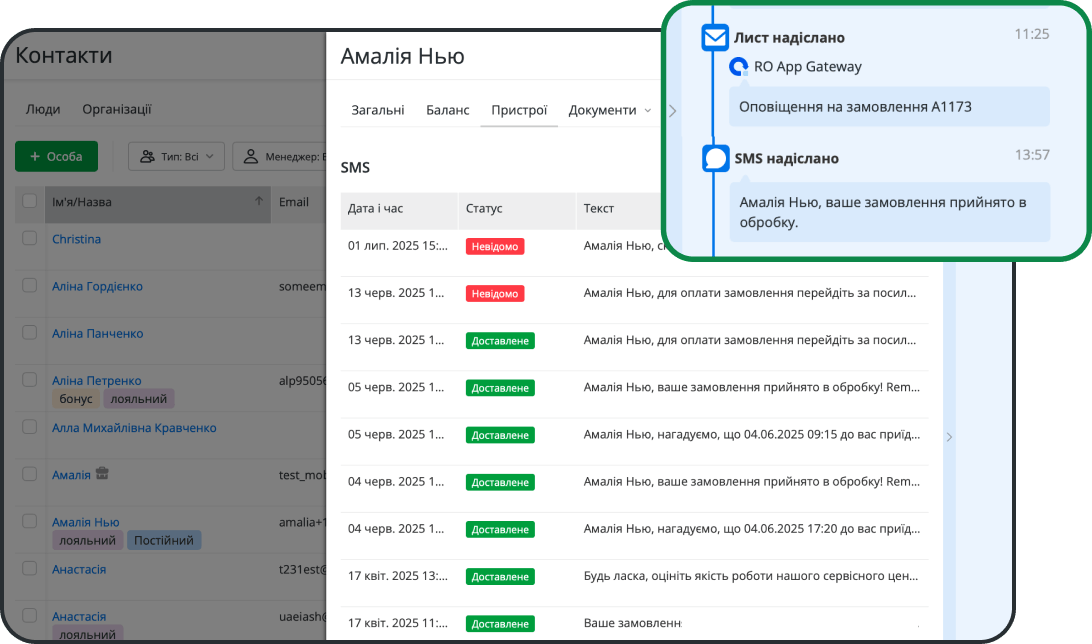This screenshot has height=644, width=1092.
Task: Click SMS text нагадуємо, що 04.06.2025 17:20
Action: (751, 529)
